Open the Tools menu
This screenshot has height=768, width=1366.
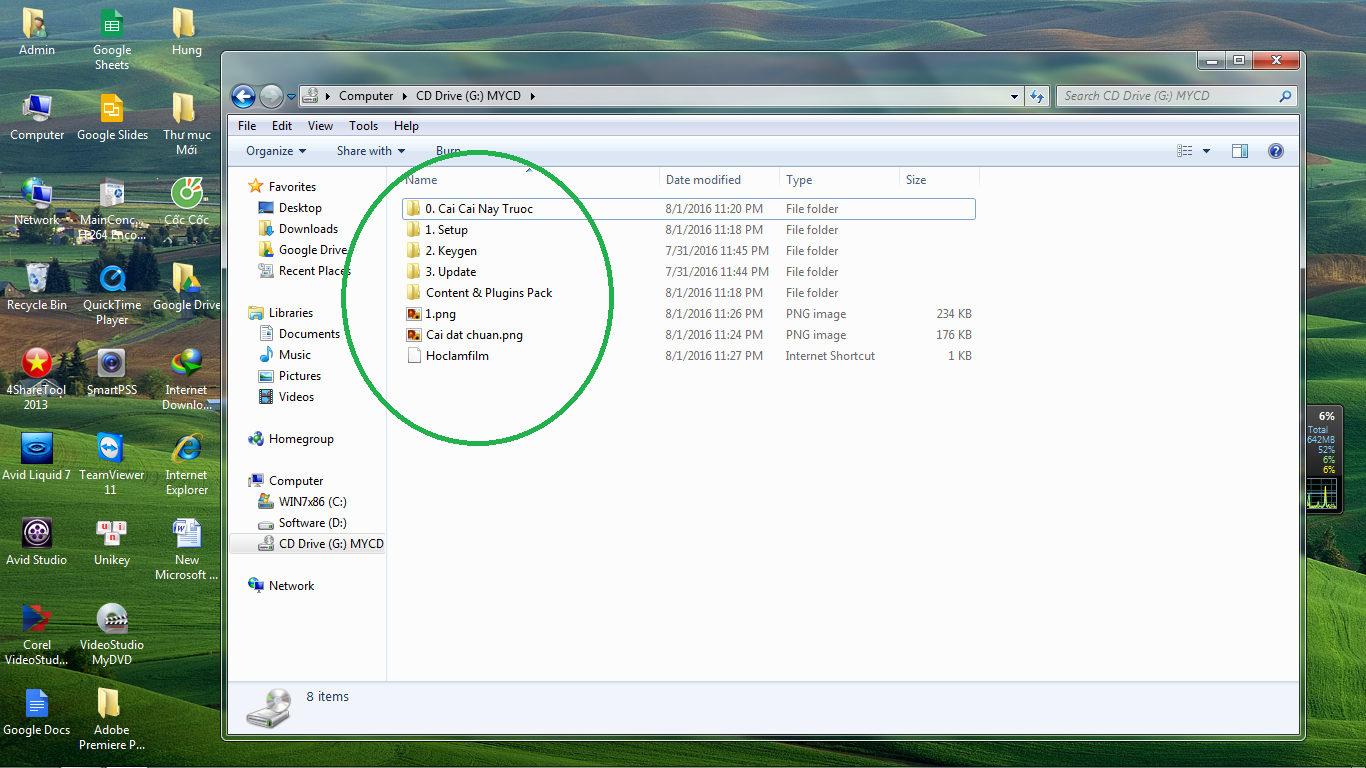pyautogui.click(x=363, y=126)
